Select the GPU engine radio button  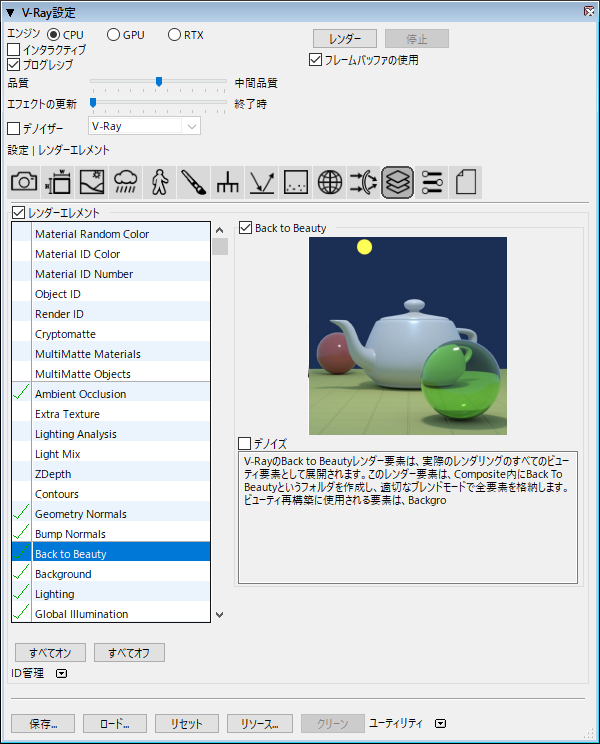(113, 35)
